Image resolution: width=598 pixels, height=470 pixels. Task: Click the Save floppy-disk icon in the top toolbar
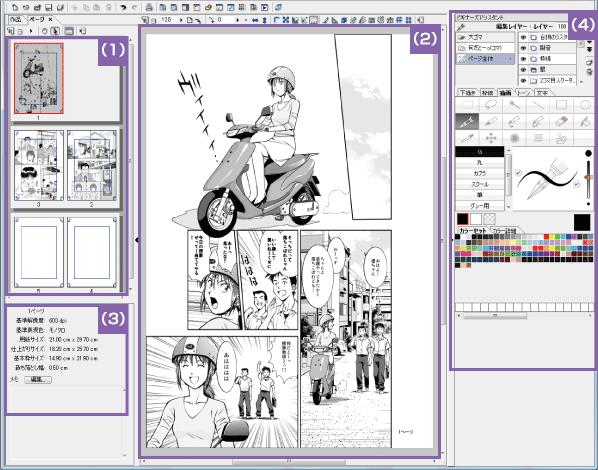[48, 7]
